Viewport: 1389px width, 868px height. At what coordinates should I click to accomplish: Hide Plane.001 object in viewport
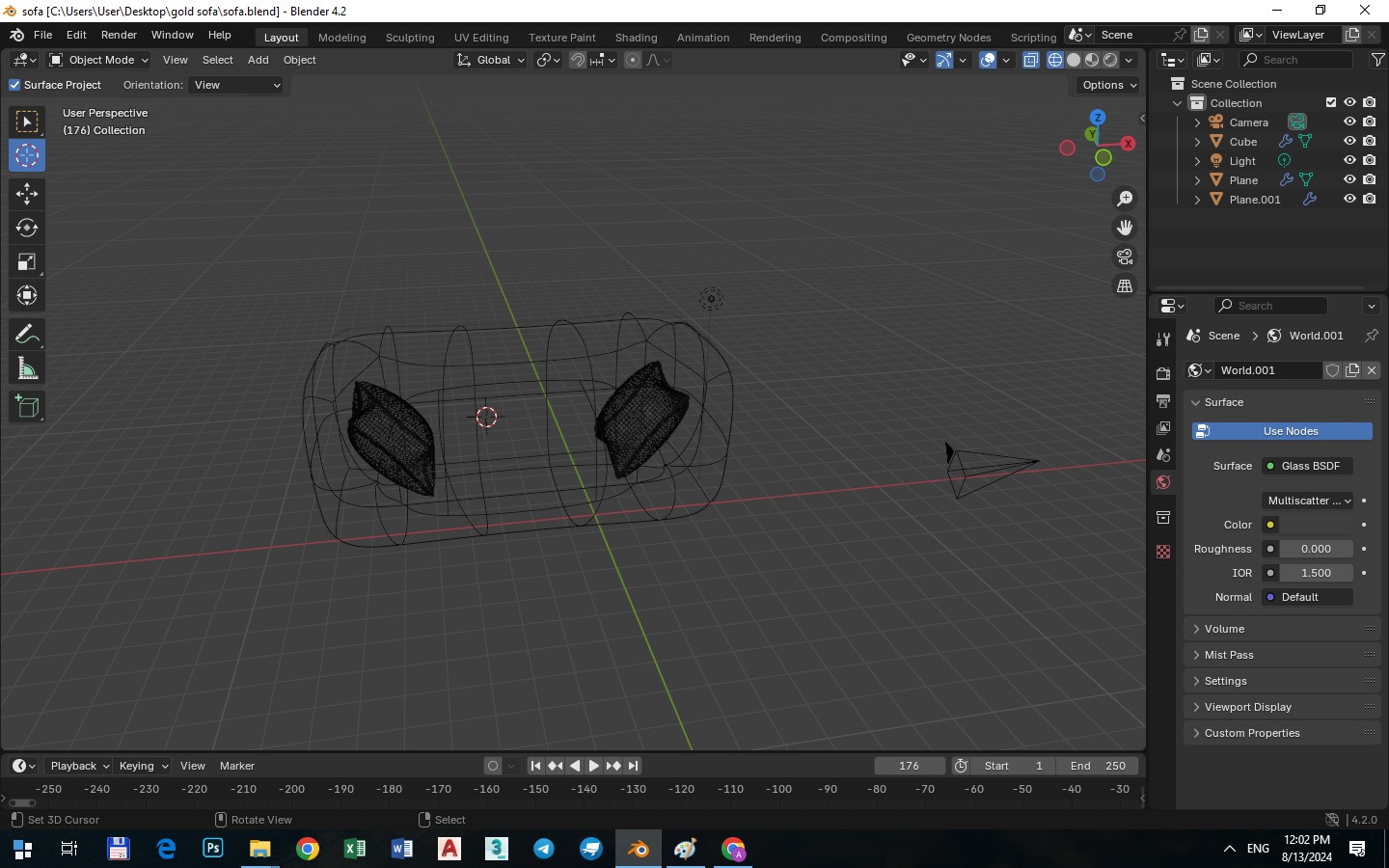point(1349,200)
